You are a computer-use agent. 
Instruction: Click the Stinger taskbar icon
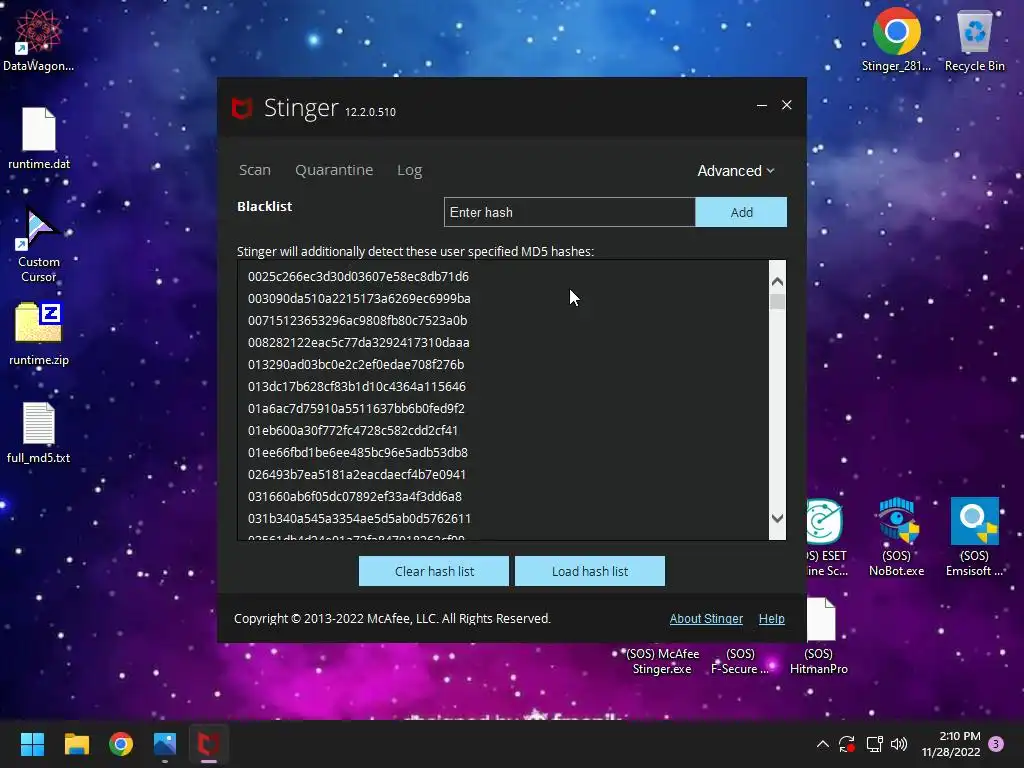click(x=209, y=744)
